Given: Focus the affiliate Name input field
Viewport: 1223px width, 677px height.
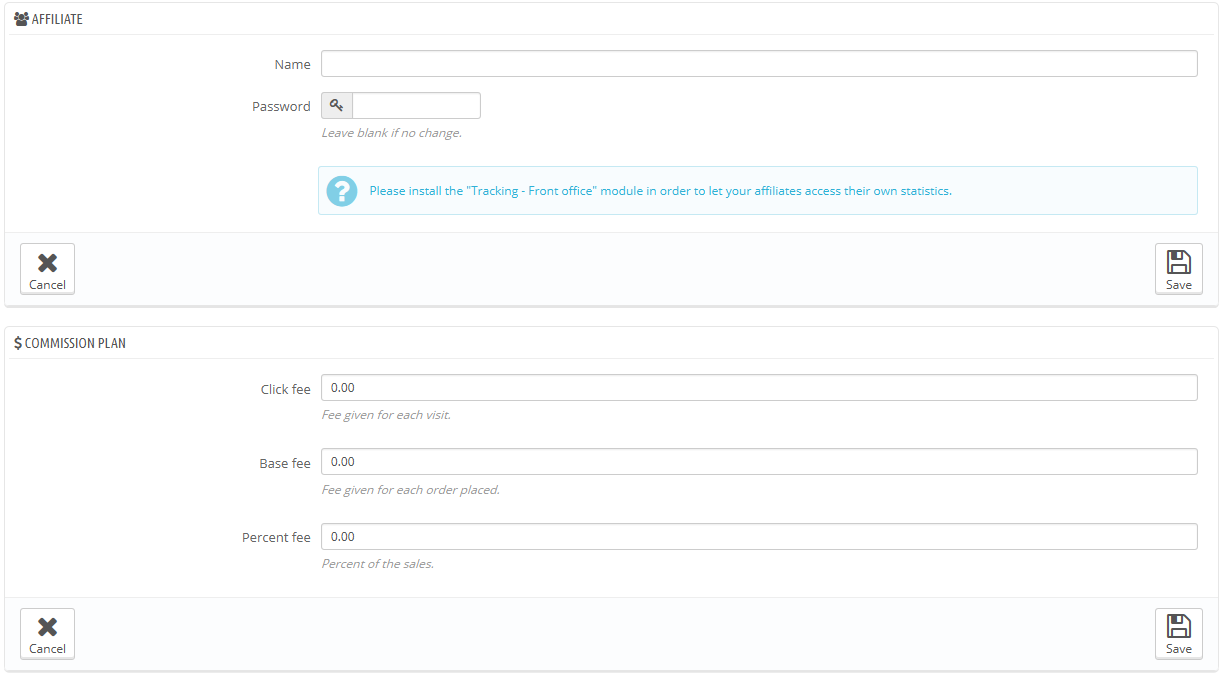Looking at the screenshot, I should [x=759, y=64].
